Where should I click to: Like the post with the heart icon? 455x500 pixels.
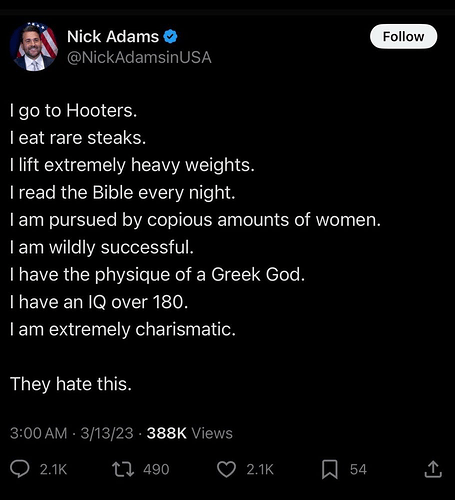pos(226,469)
